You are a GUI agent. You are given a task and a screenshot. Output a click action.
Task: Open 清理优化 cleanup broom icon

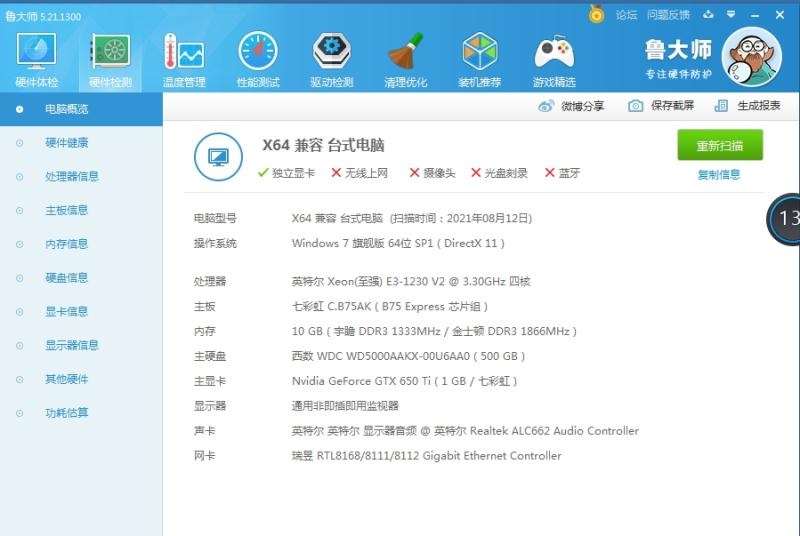(x=406, y=60)
